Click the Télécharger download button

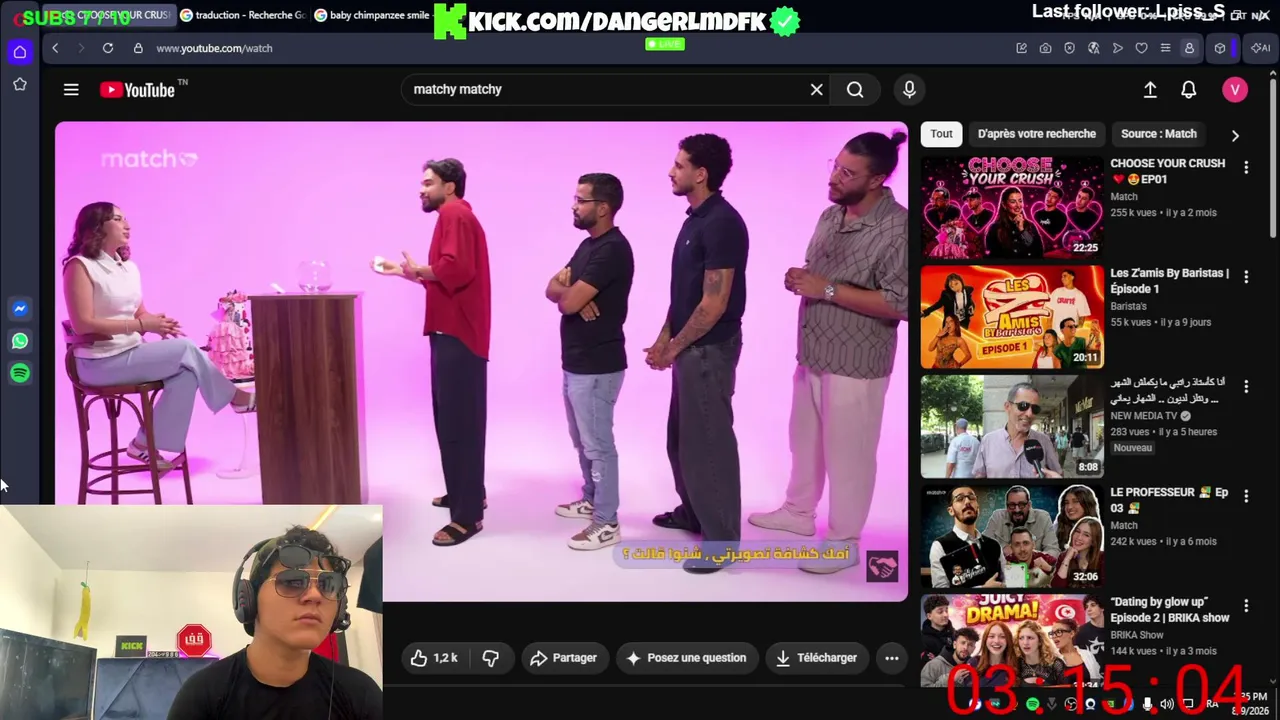pyautogui.click(x=817, y=658)
